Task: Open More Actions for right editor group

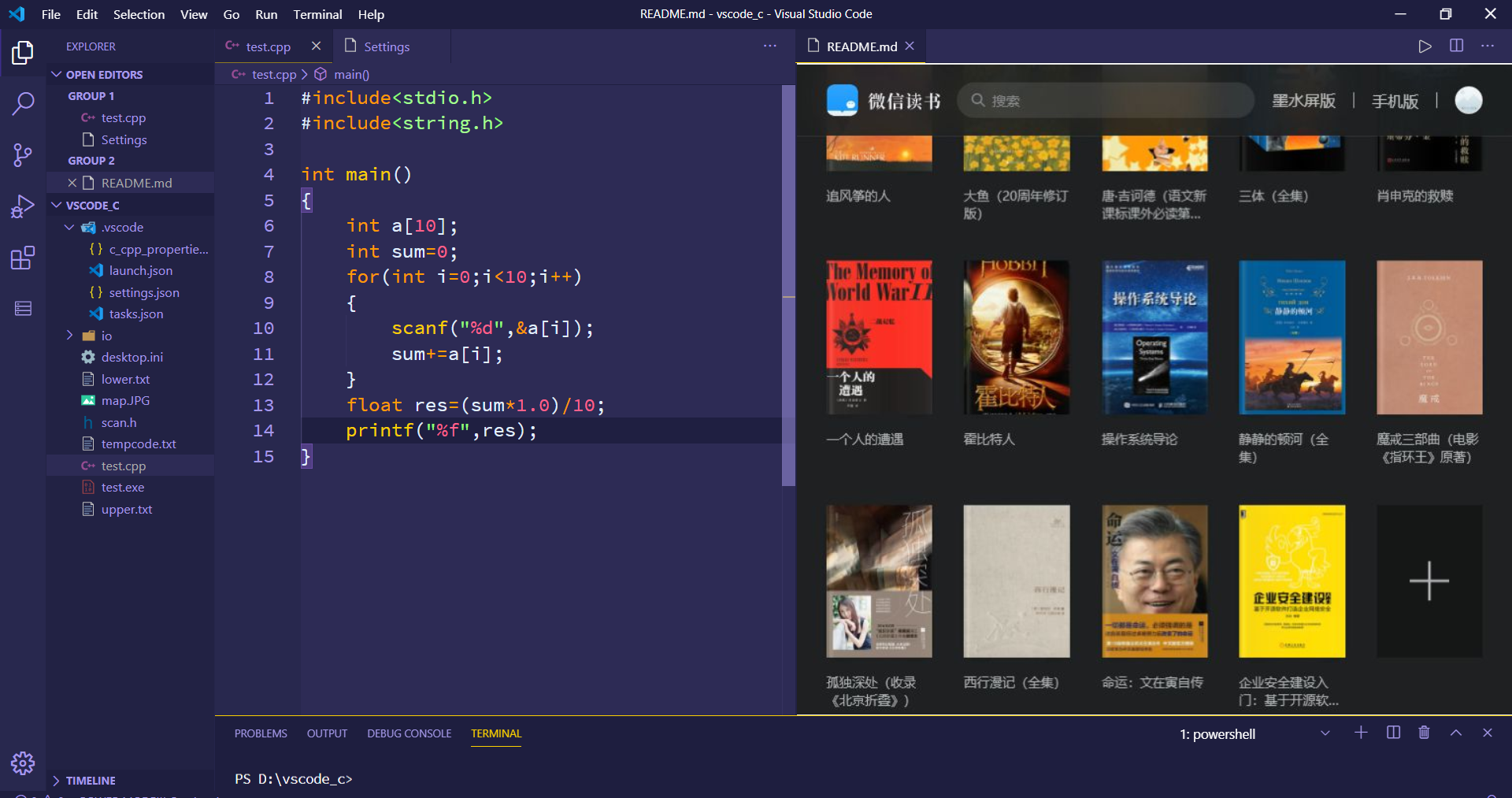Action: (x=1487, y=46)
